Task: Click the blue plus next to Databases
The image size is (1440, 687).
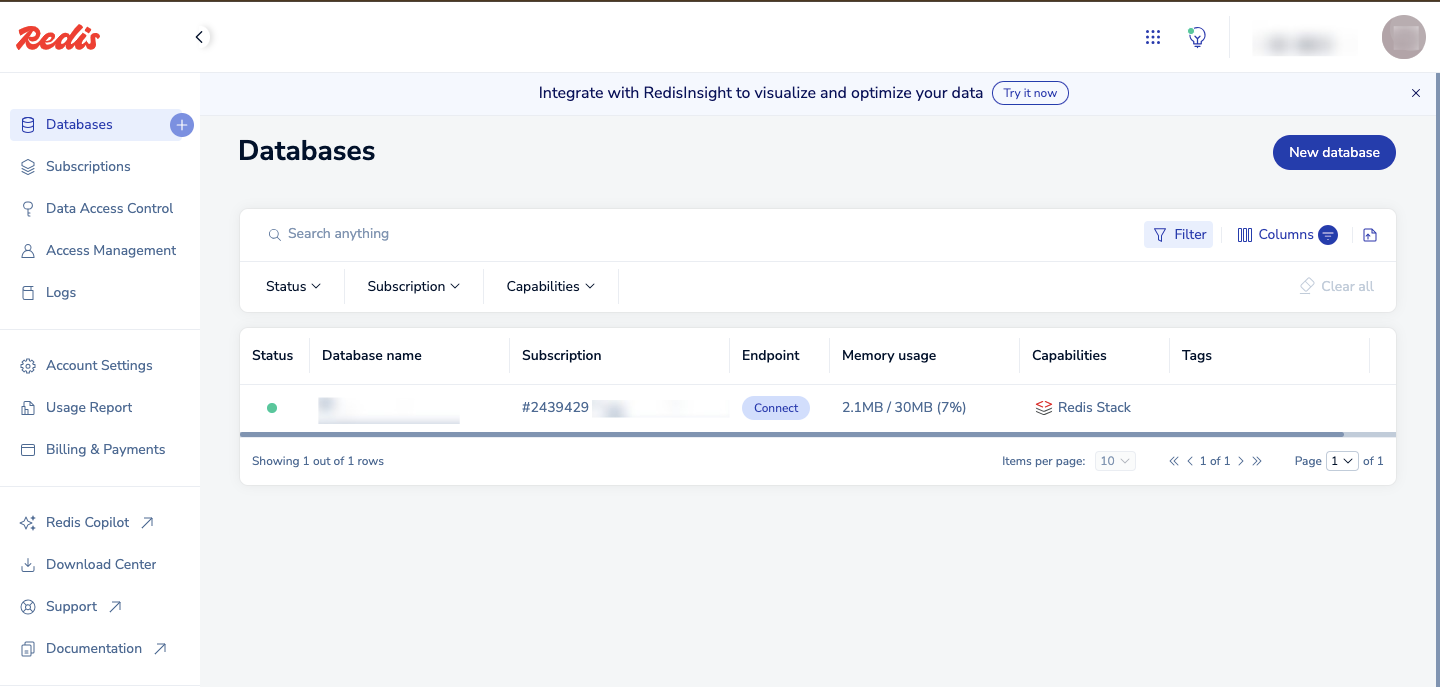Action: point(181,124)
